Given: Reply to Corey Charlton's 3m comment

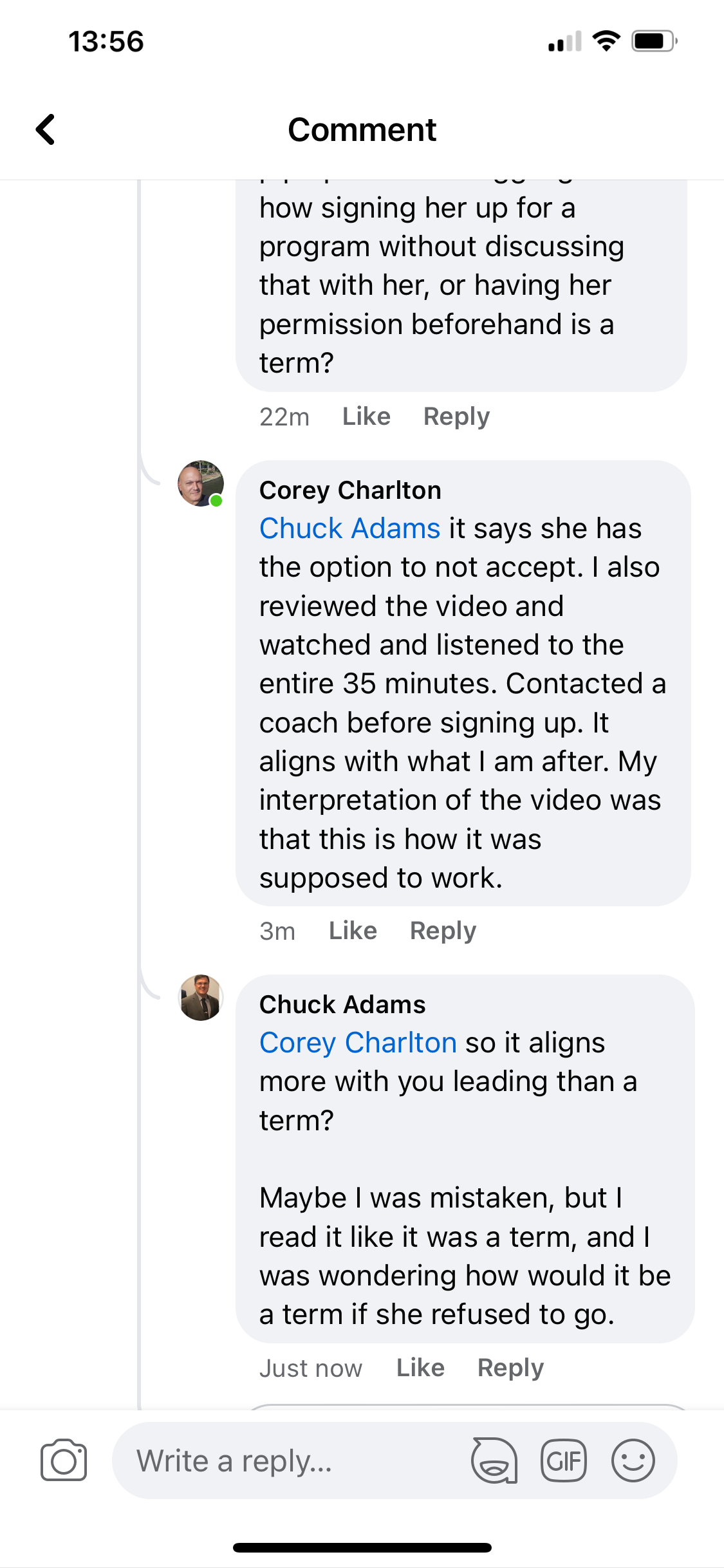Looking at the screenshot, I should pos(443,931).
